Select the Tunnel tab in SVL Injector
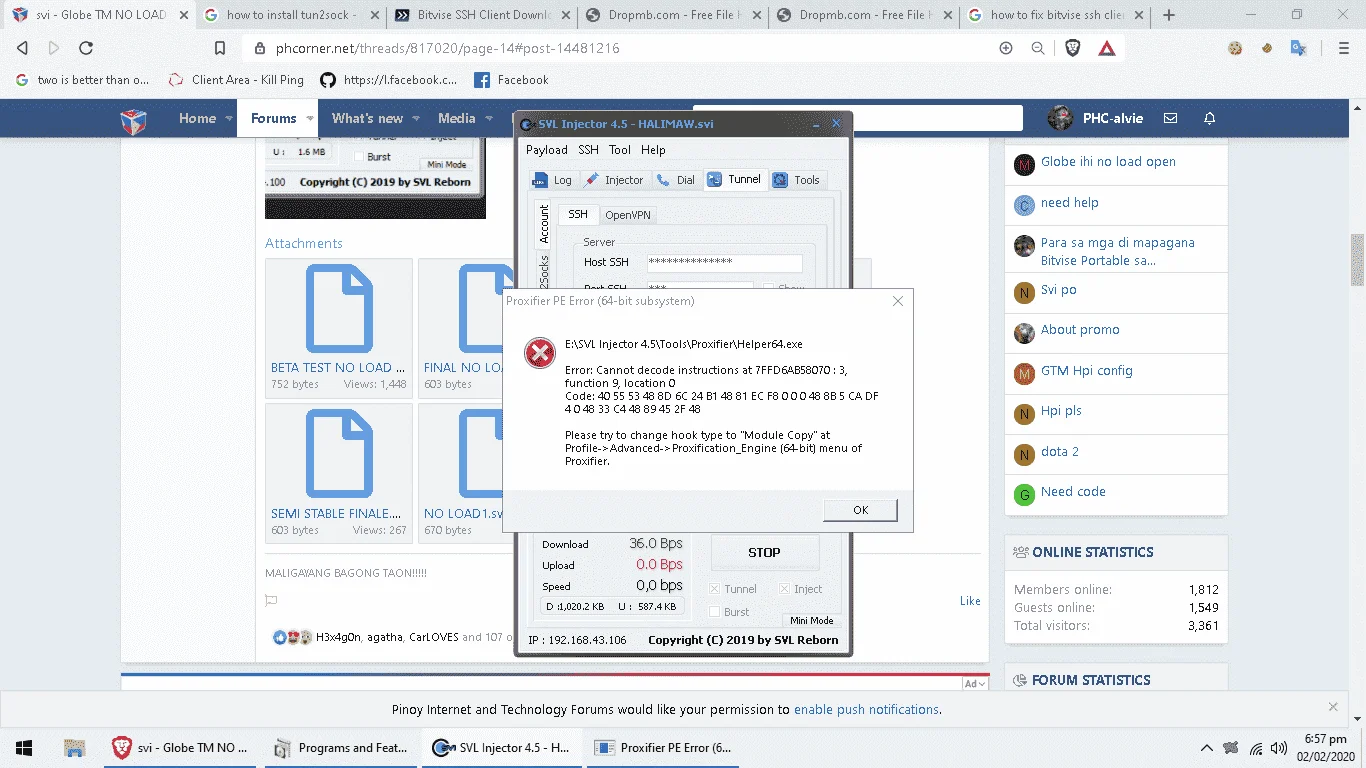The width and height of the screenshot is (1366, 768). coord(735,179)
